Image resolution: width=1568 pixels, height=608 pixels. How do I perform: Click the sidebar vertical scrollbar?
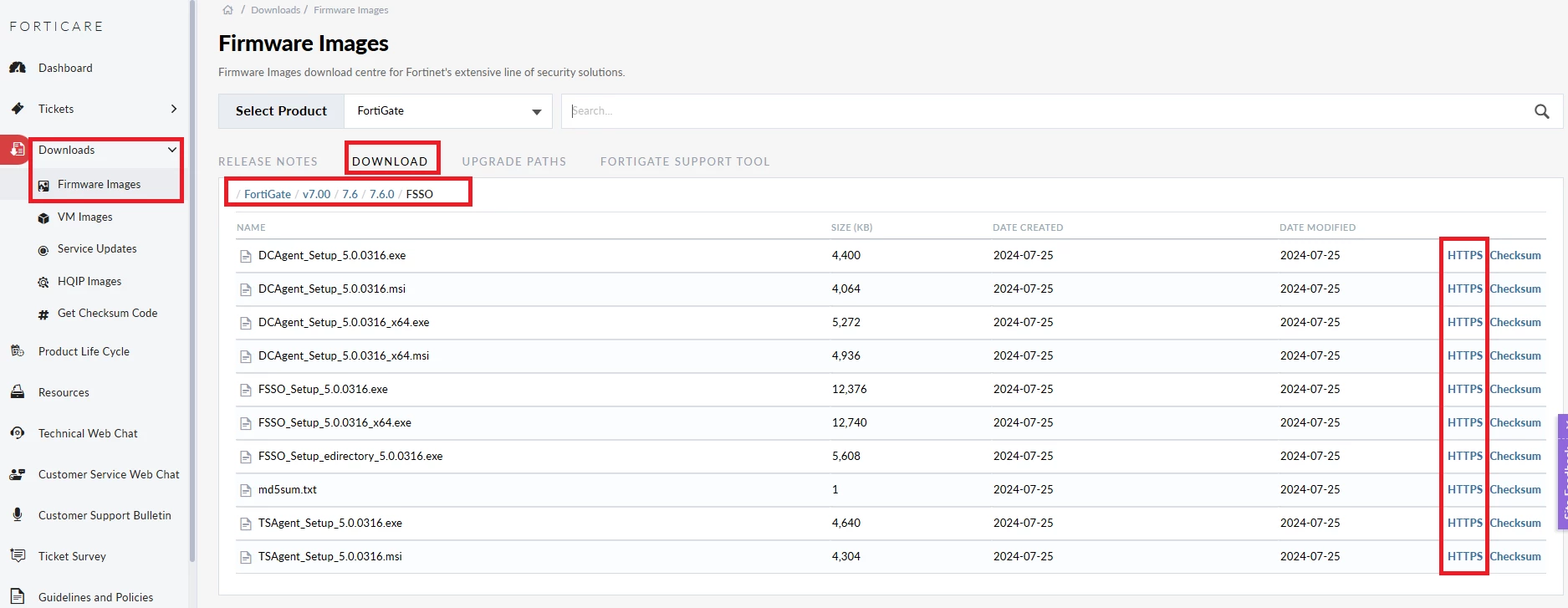[192, 280]
